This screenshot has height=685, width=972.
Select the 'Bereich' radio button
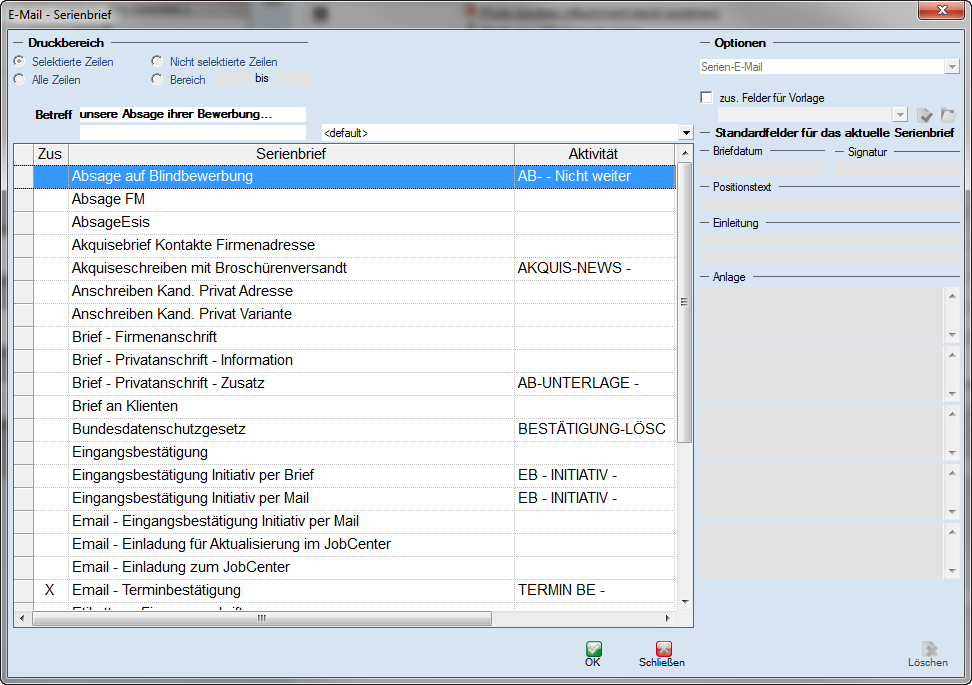(x=157, y=79)
